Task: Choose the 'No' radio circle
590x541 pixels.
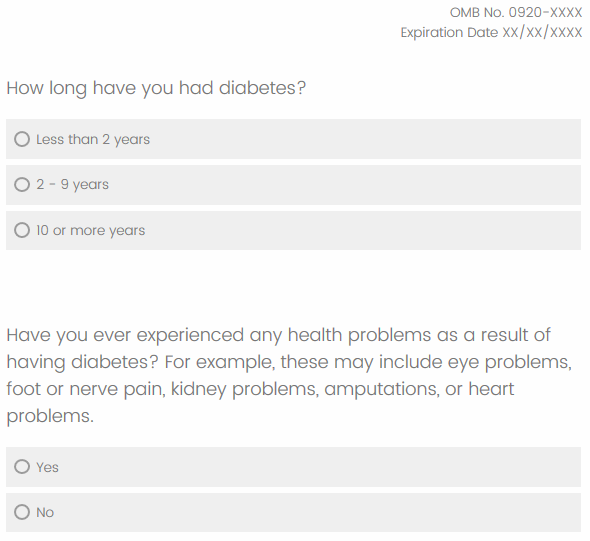Action: click(22, 512)
